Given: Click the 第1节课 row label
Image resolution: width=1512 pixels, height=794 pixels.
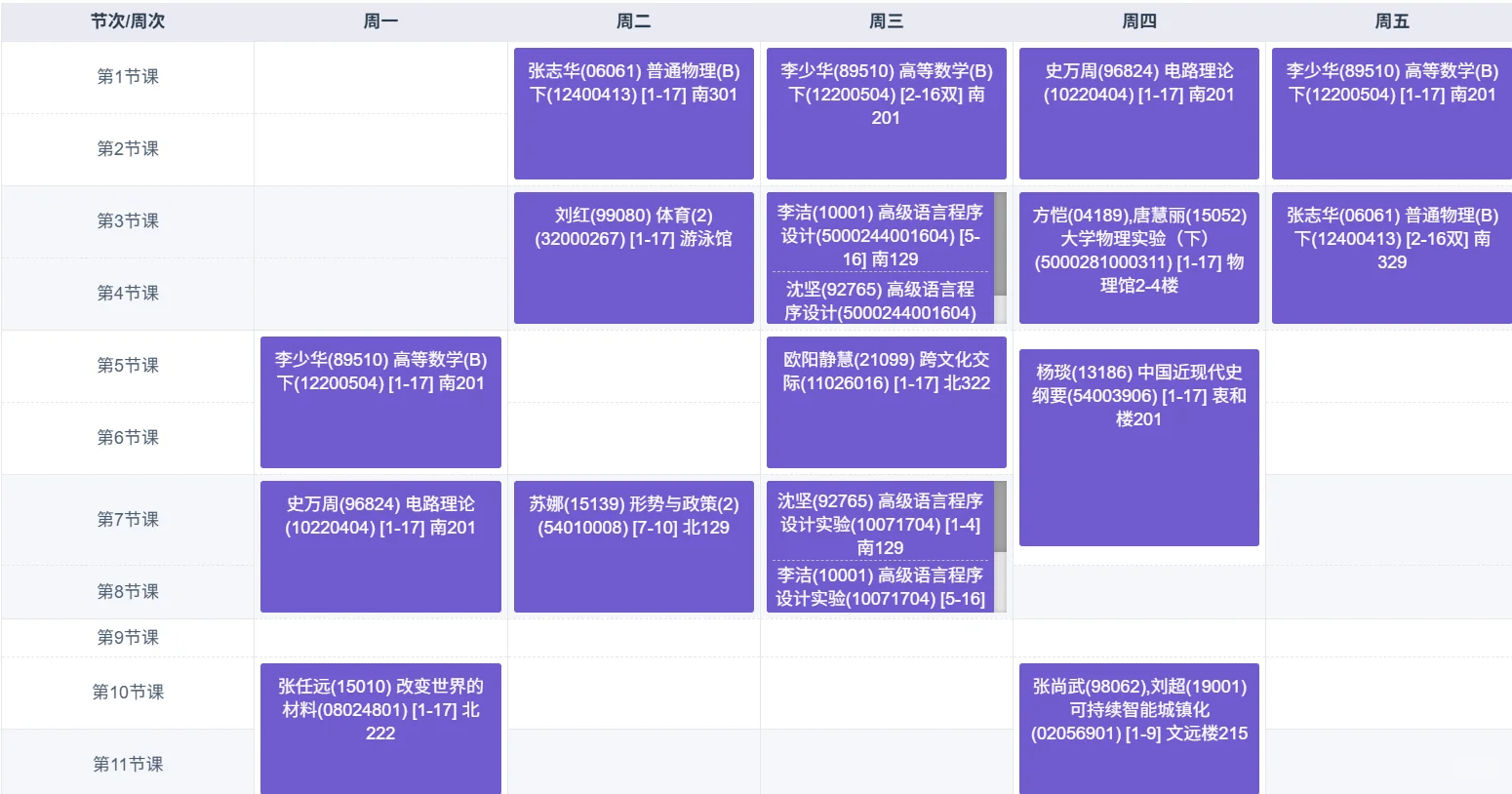Looking at the screenshot, I should pyautogui.click(x=127, y=77).
